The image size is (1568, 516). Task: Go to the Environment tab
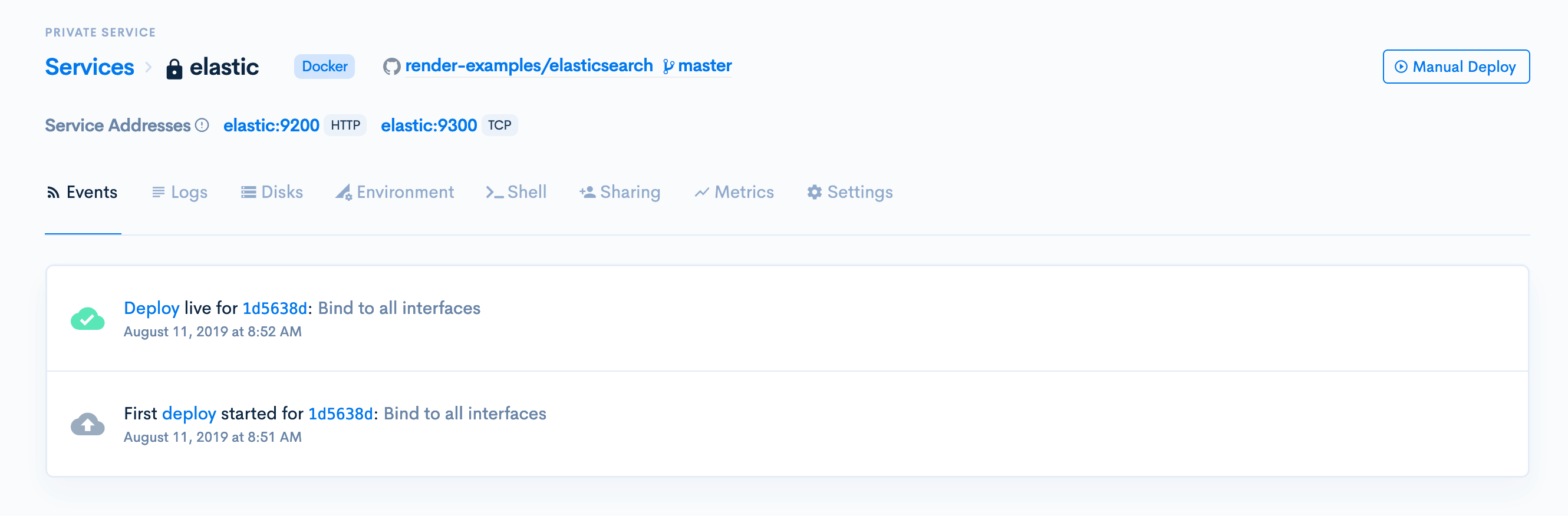[x=395, y=192]
